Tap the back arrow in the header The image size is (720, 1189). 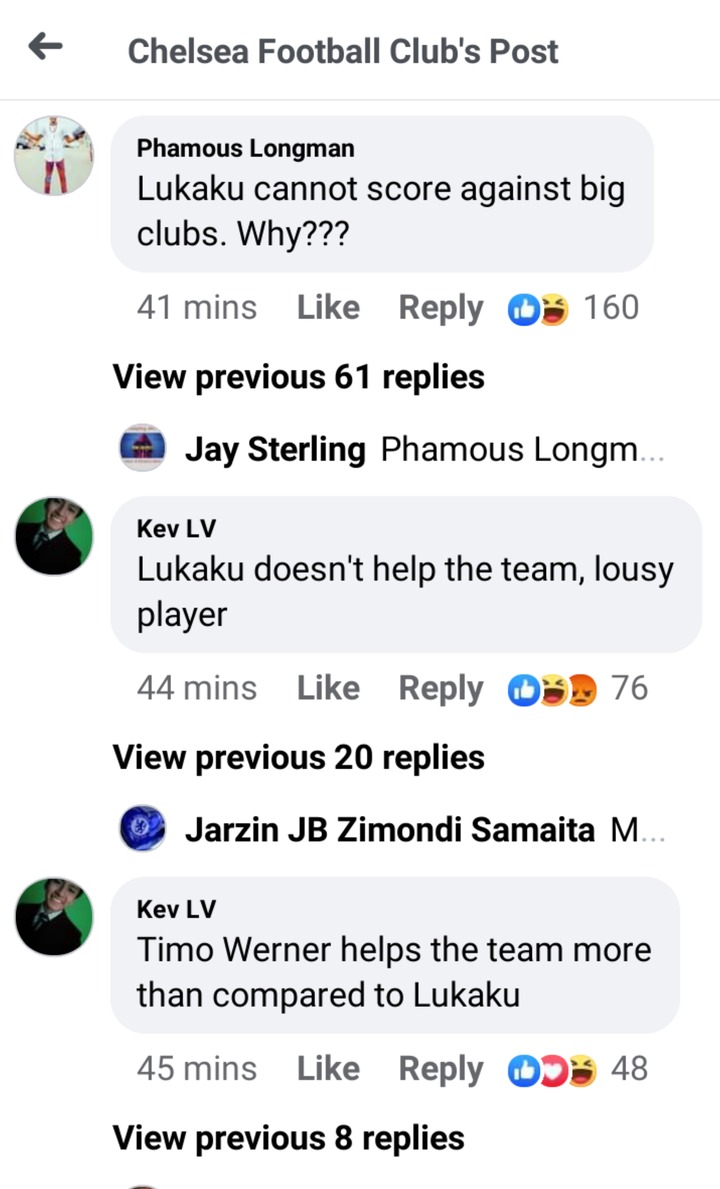point(45,47)
